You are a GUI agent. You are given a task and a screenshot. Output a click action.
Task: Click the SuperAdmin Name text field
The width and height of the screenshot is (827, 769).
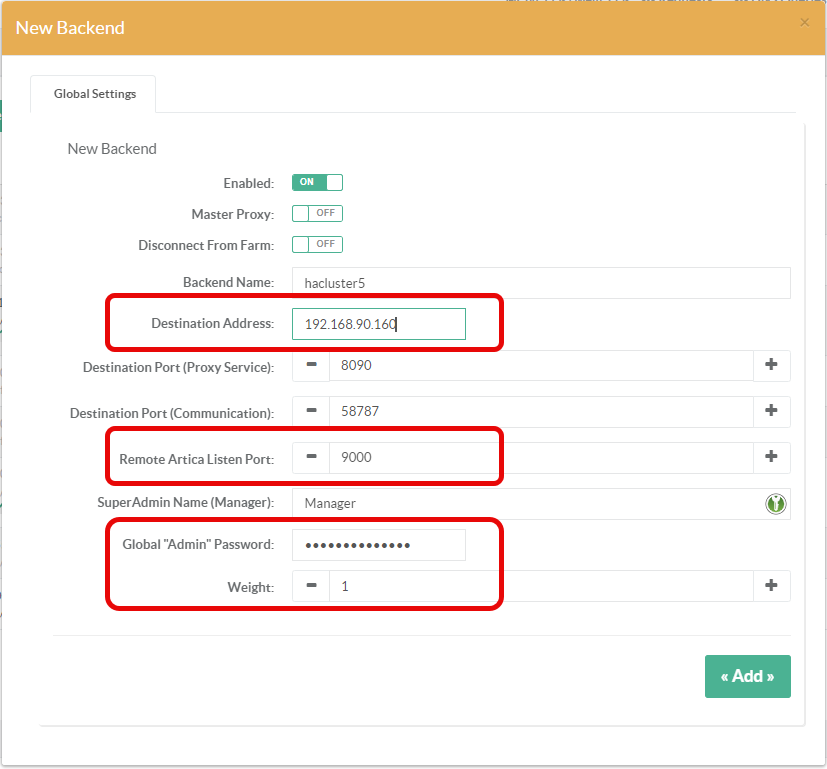tap(525, 504)
